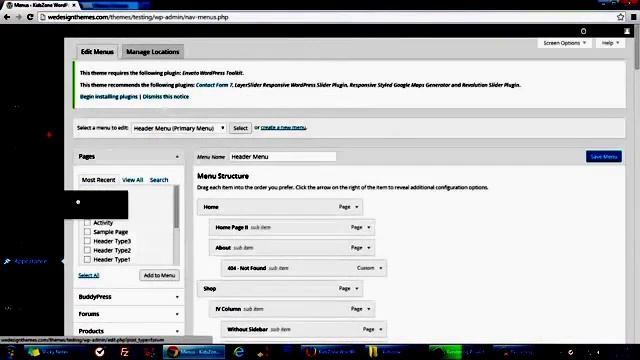Open the Sticky Notes taskbar item
Viewport: 640px width, 360px height.
tap(49, 352)
